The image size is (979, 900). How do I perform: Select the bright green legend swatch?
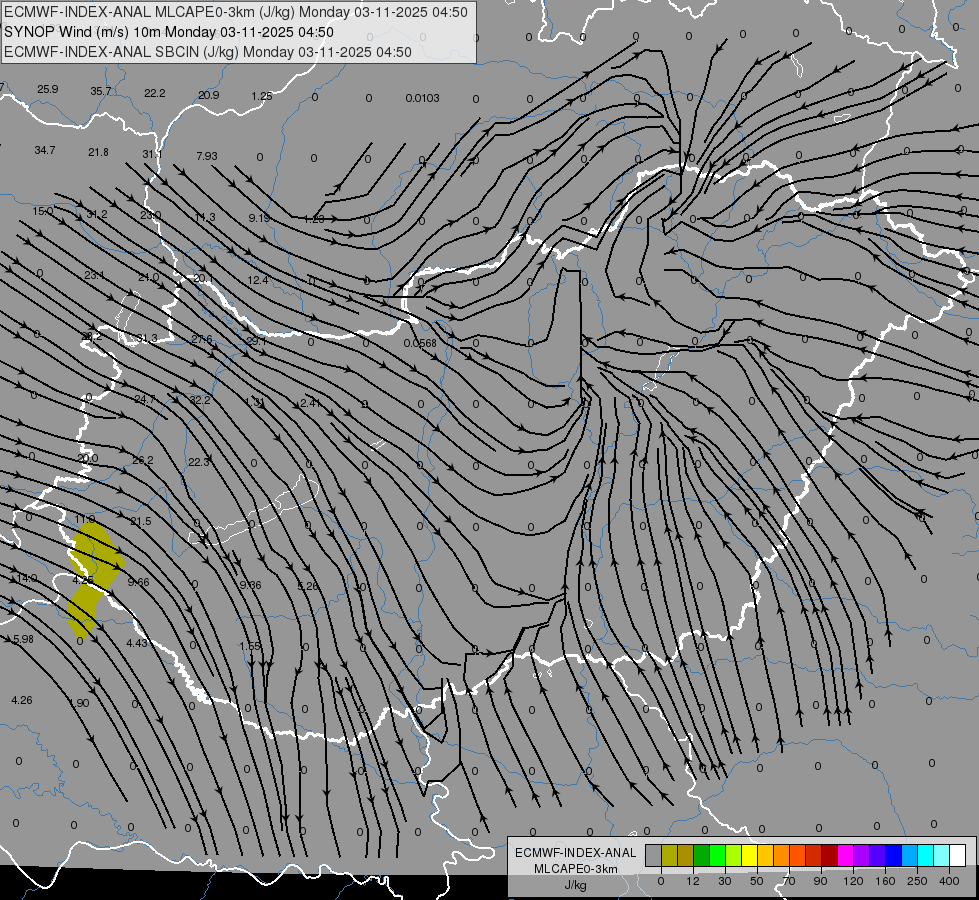pyautogui.click(x=717, y=856)
